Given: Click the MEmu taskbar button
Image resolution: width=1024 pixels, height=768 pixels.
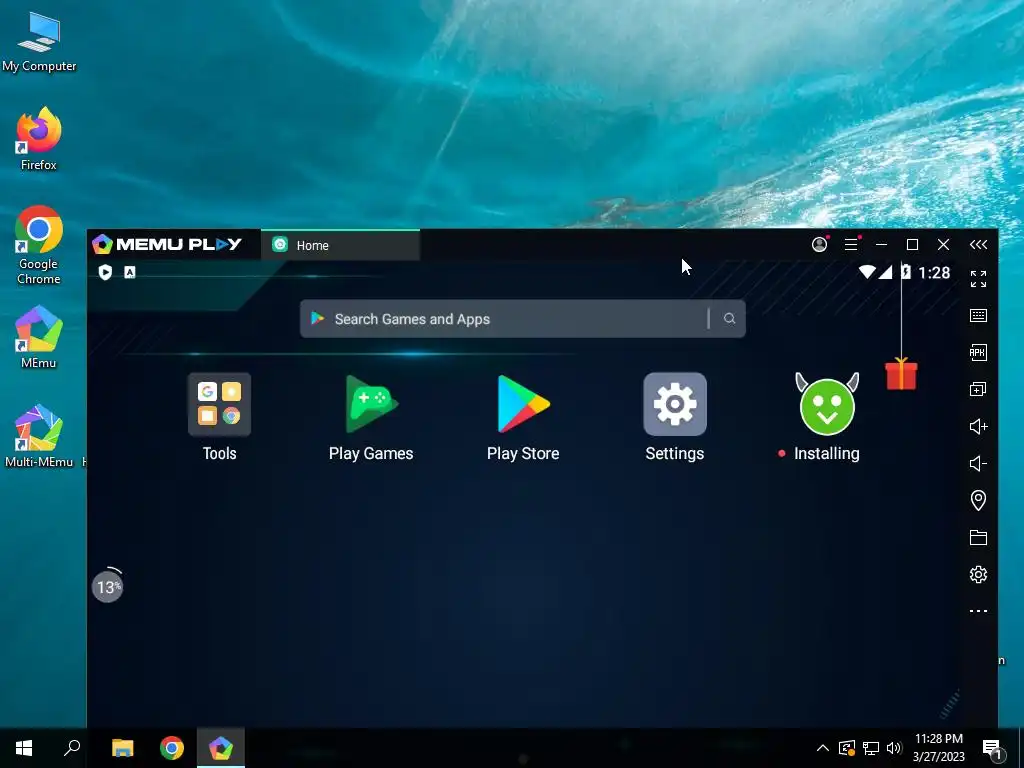Looking at the screenshot, I should coord(221,748).
